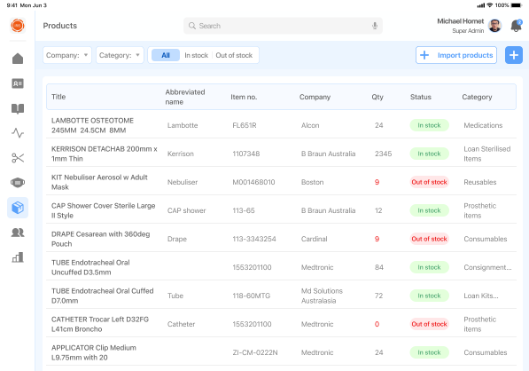Switch to the Out of stock filter
The image size is (529, 371).
[234, 55]
